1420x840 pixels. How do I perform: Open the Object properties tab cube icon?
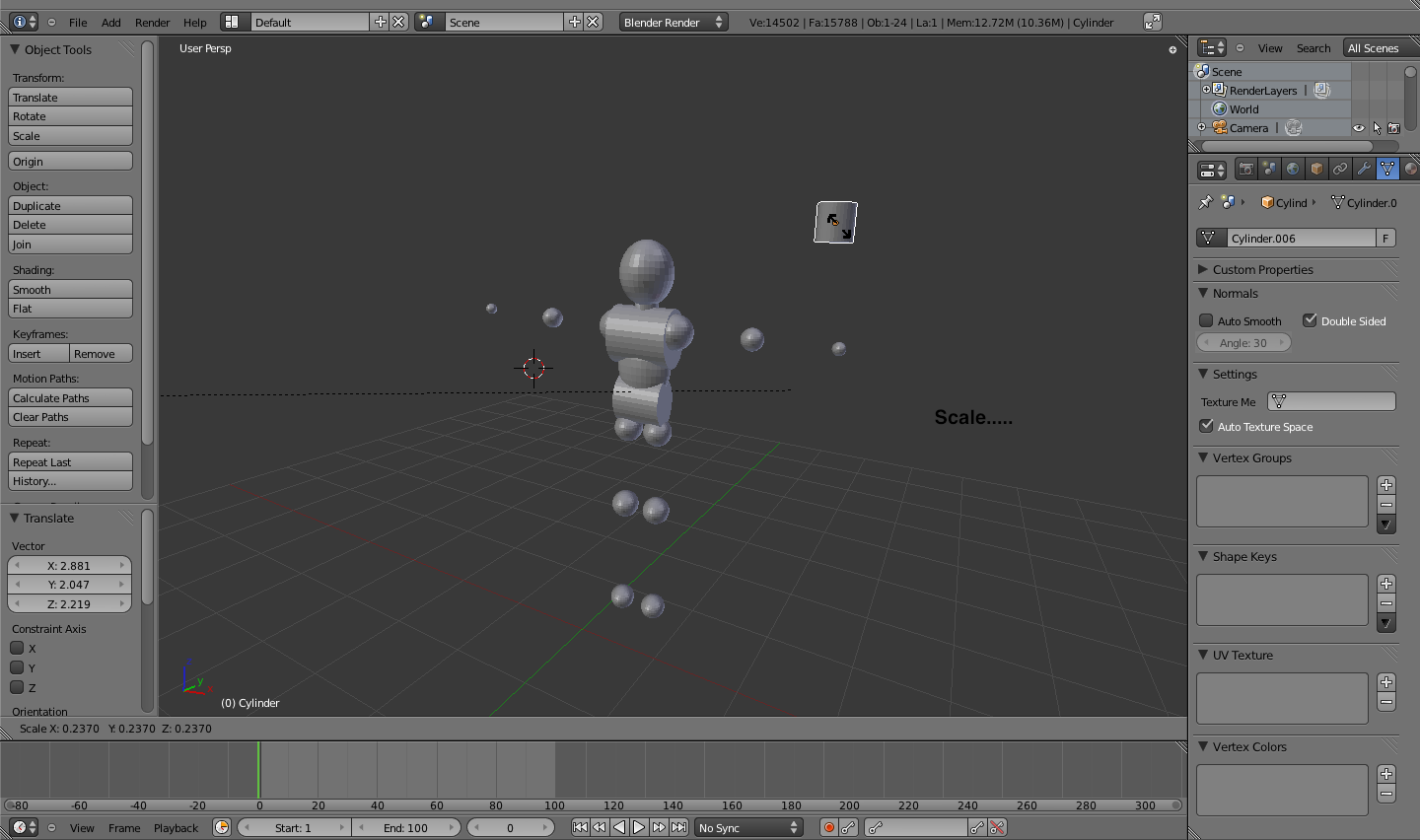click(x=1315, y=169)
